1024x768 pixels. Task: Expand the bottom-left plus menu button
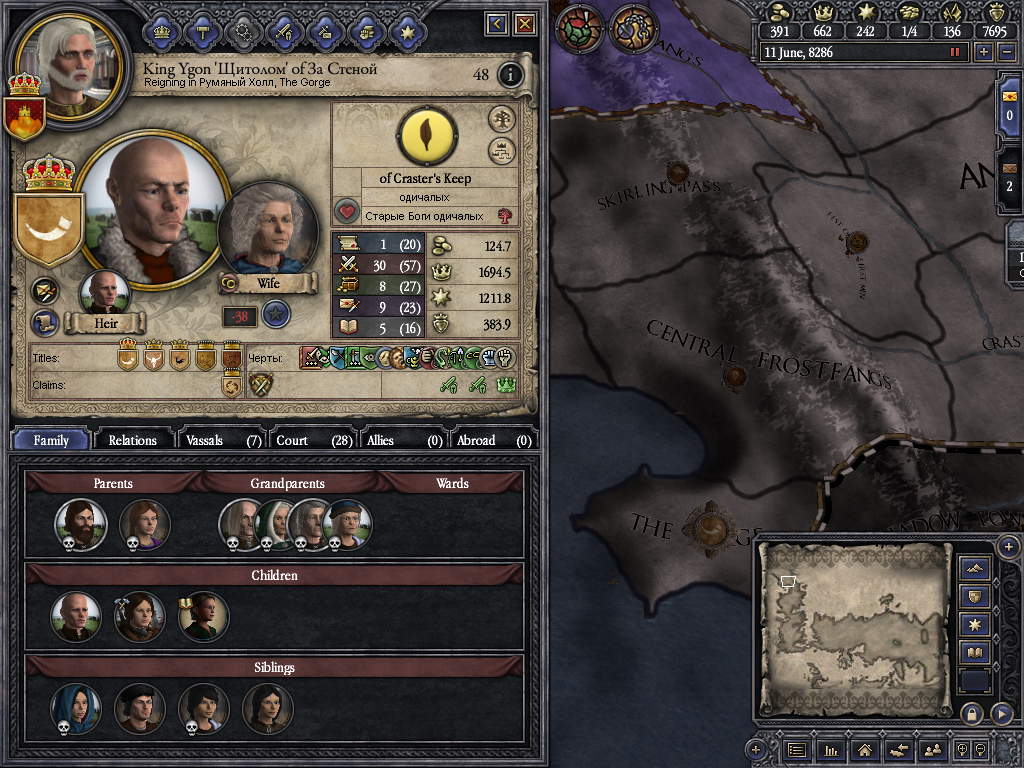point(756,750)
